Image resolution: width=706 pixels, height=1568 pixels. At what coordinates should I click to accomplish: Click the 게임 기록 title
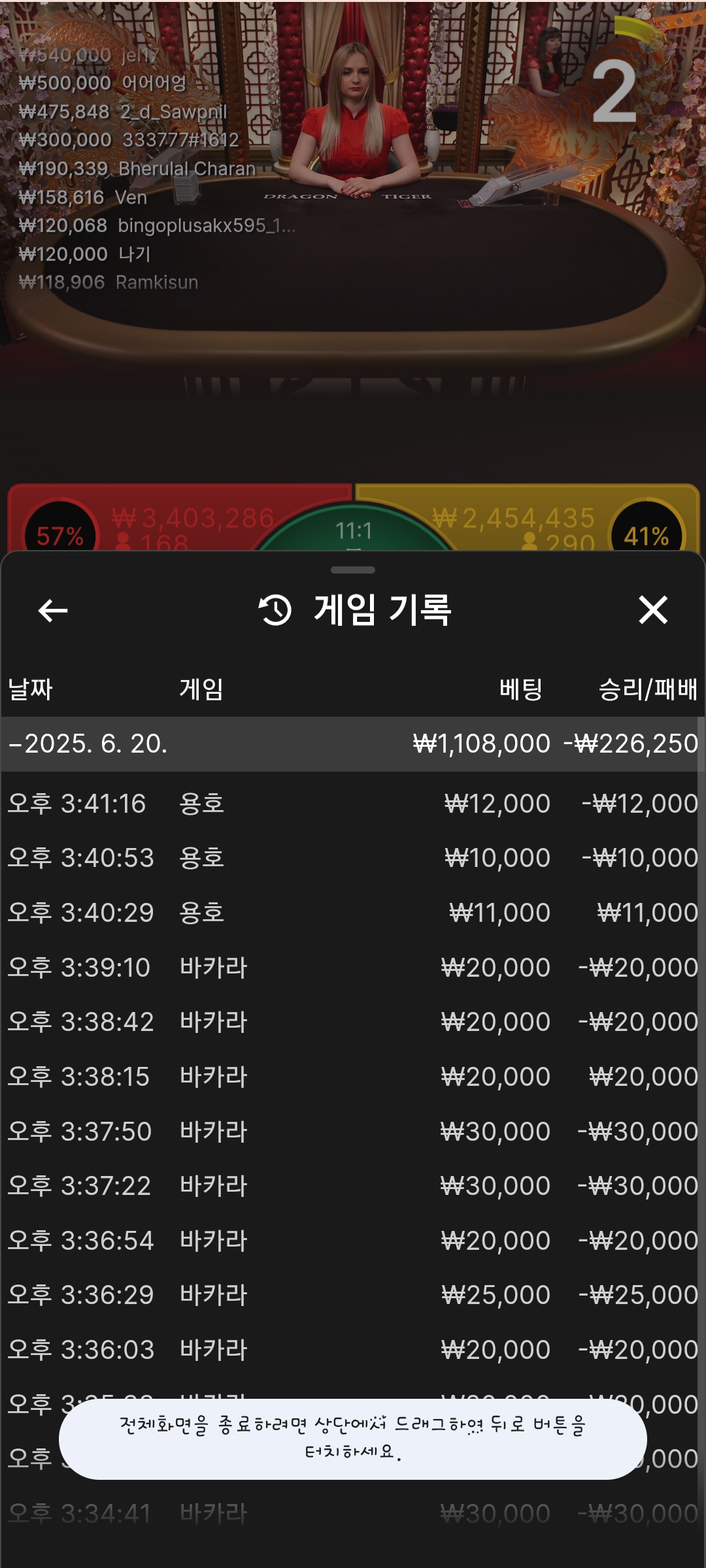382,610
